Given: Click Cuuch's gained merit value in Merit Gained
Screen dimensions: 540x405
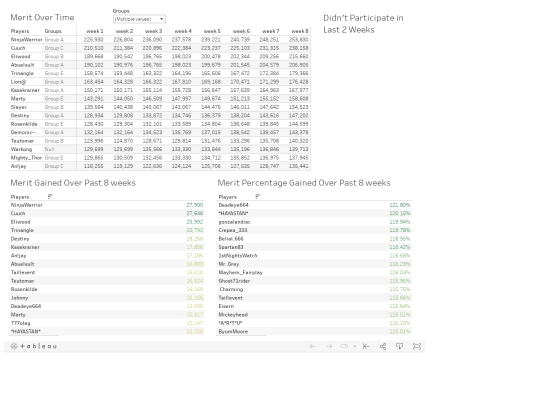Looking at the screenshot, I should tap(195, 213).
